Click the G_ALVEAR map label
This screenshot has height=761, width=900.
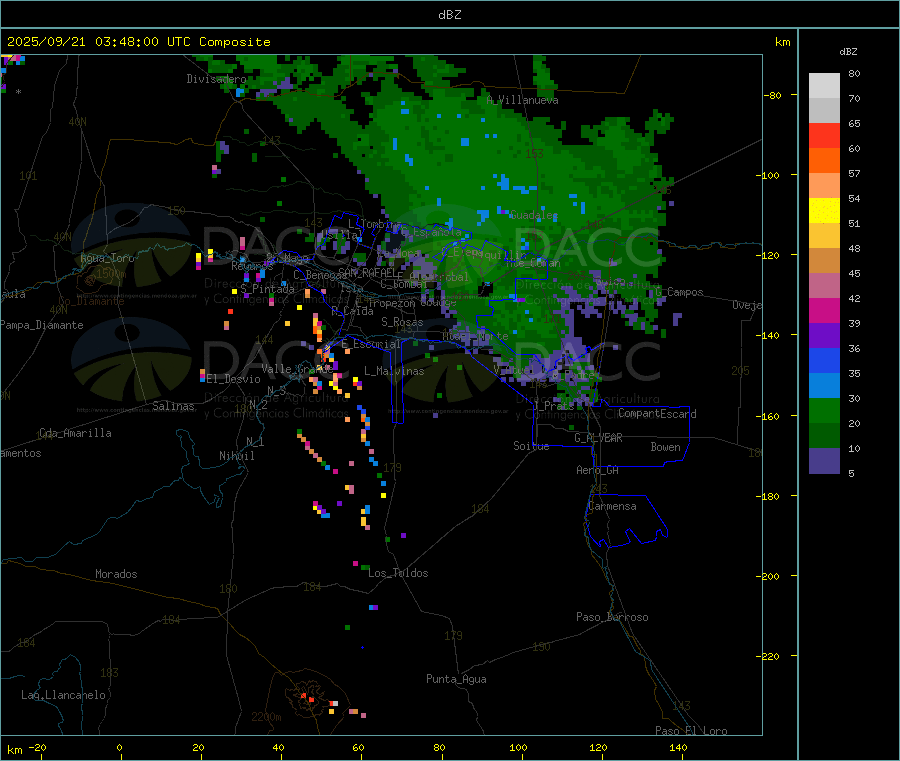point(598,438)
